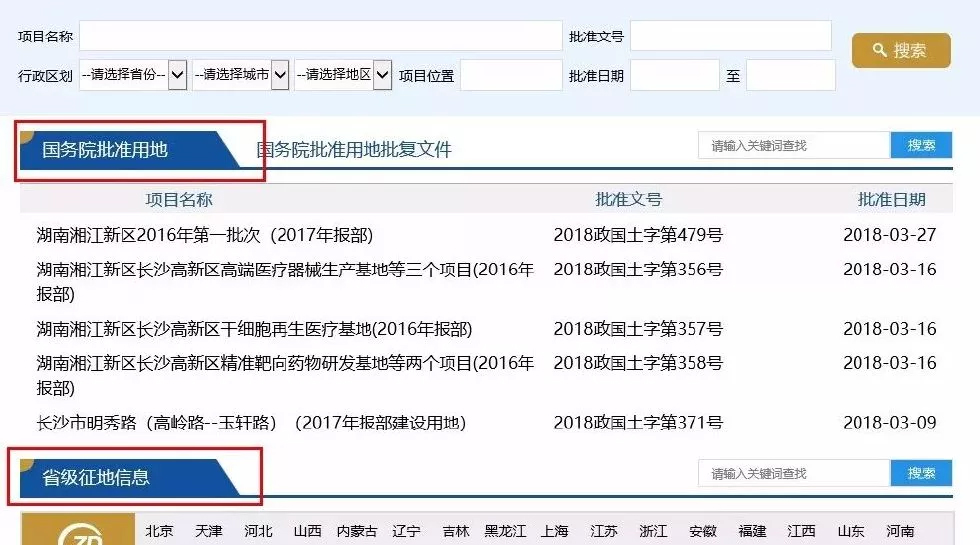Click the 项目位置 input box

pos(511,75)
